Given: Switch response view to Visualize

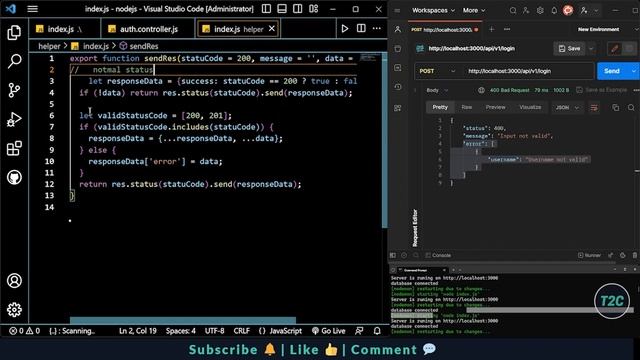Looking at the screenshot, I should coord(530,107).
